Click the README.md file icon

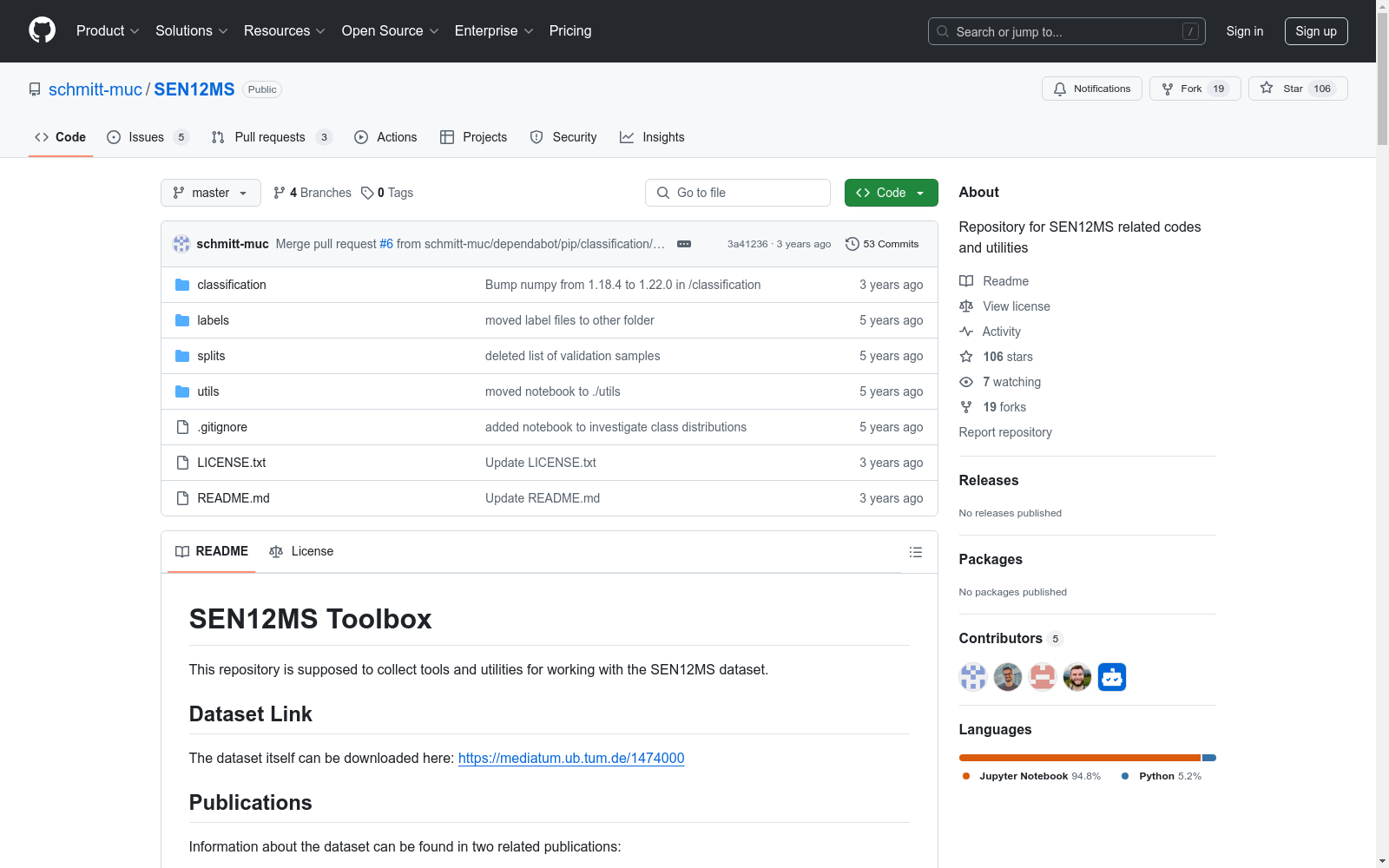[x=182, y=498]
